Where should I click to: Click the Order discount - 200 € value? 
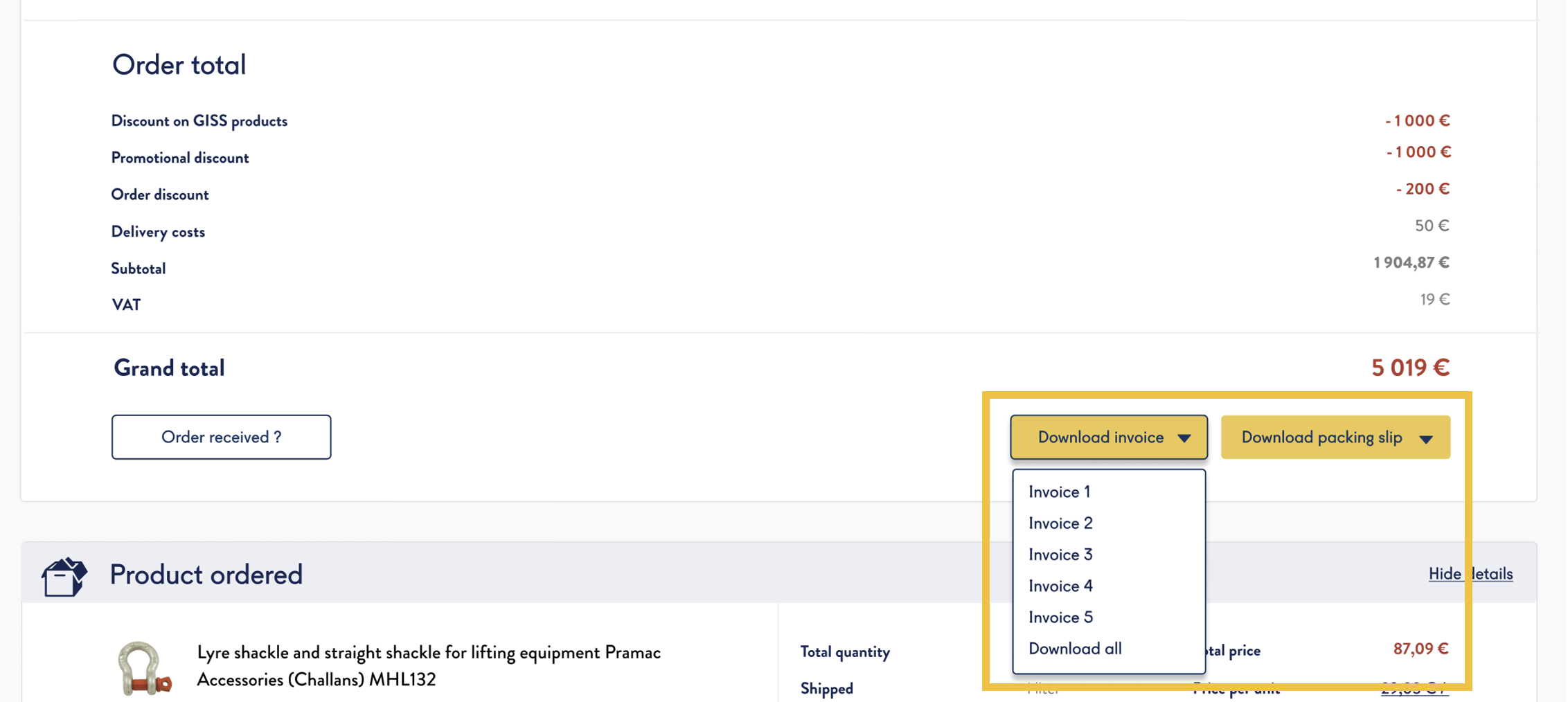(x=1423, y=189)
